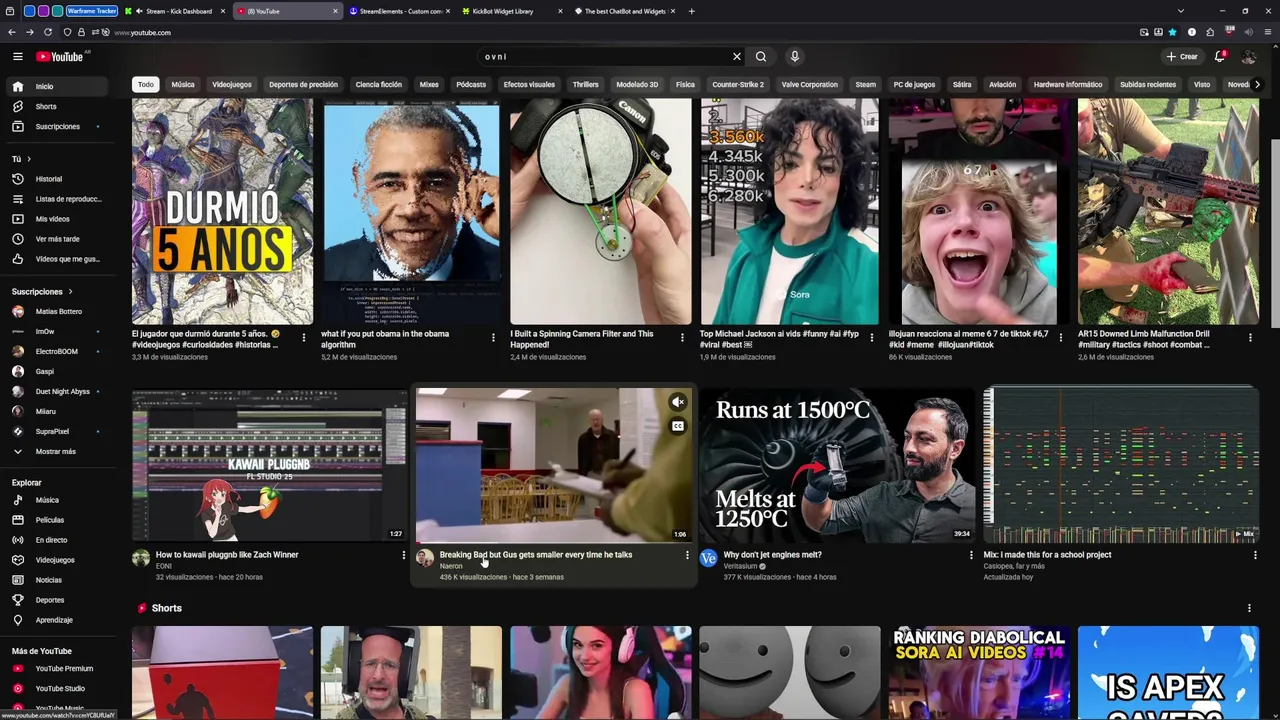Screen dimensions: 1280x720
Task: Expand Mostrar más subscriptions
Action: [56, 451]
